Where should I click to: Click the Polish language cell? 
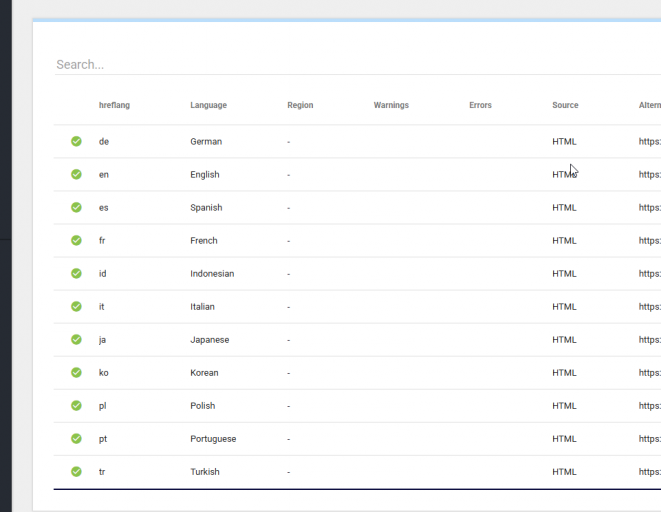coord(203,406)
